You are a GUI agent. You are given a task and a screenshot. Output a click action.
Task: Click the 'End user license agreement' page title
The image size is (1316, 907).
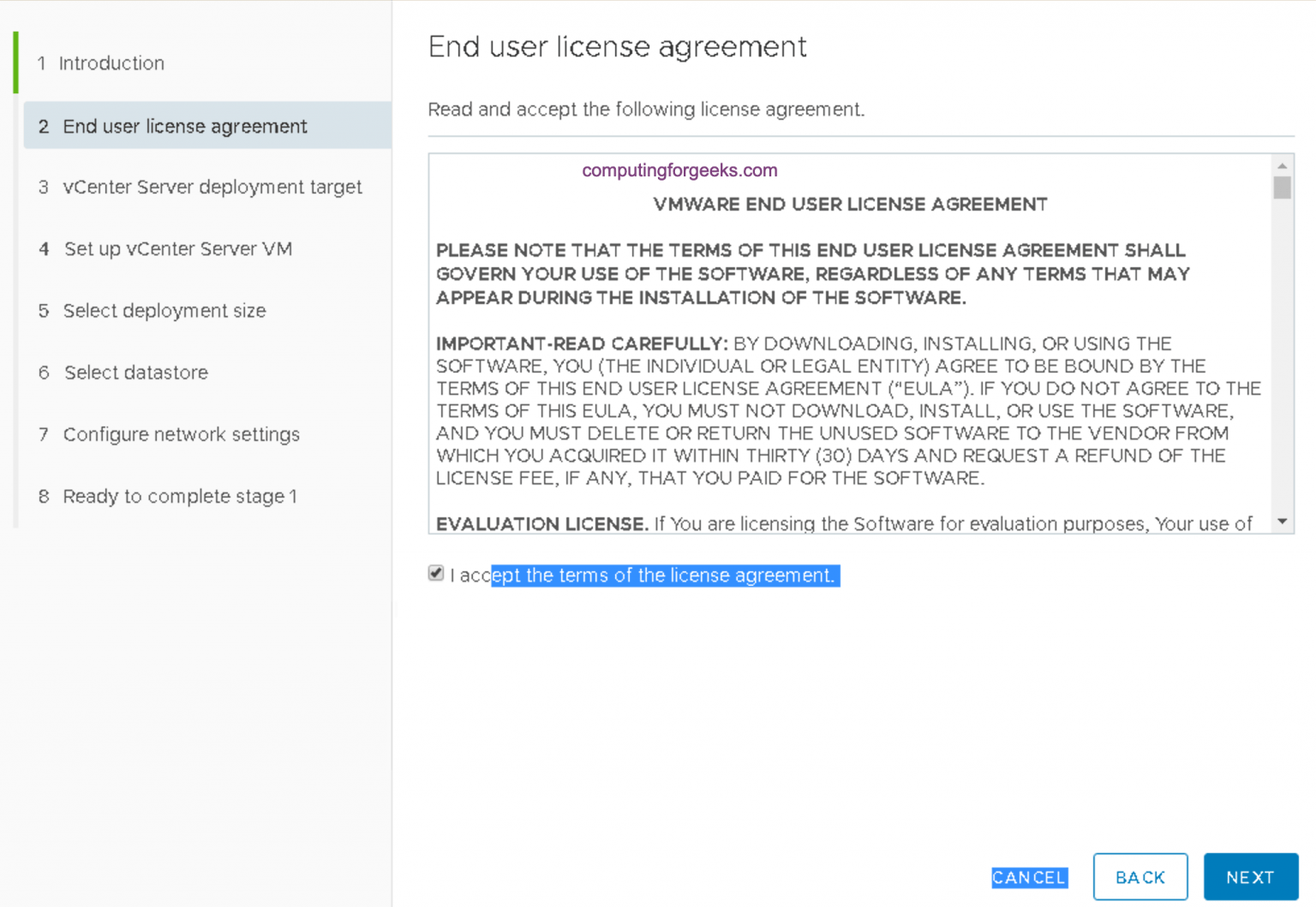(617, 46)
